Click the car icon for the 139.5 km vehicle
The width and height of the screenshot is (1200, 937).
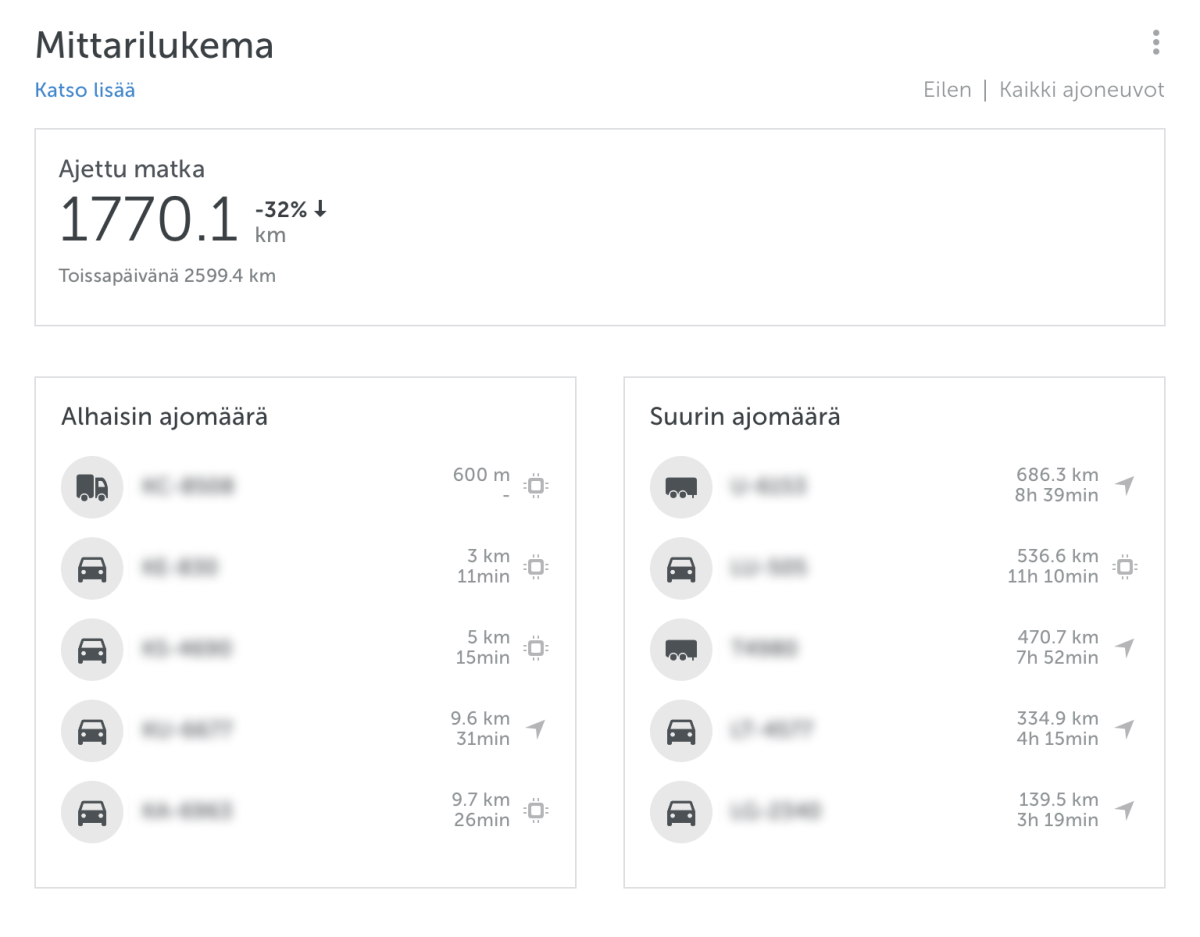click(x=681, y=811)
